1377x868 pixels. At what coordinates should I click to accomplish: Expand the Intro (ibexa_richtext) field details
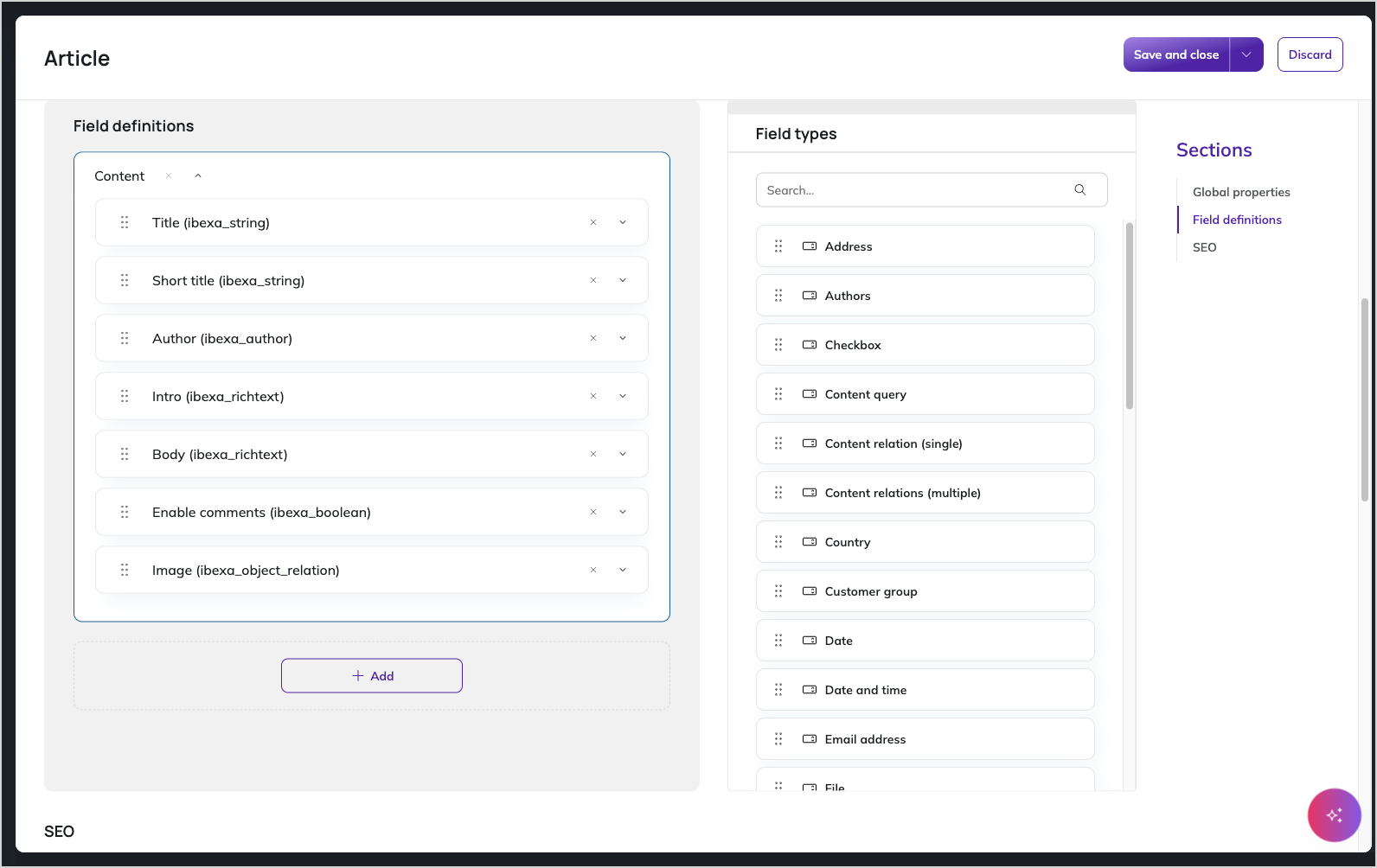pyautogui.click(x=623, y=396)
